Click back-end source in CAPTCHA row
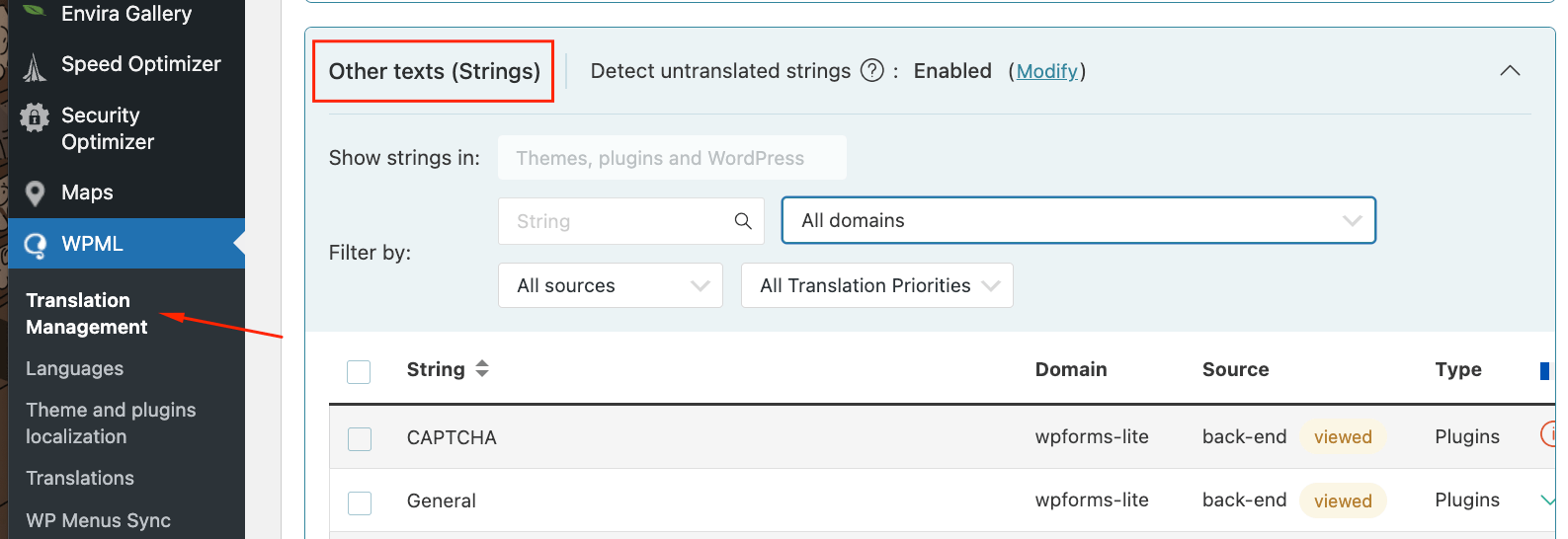The height and width of the screenshot is (539, 1568). pos(1244,436)
